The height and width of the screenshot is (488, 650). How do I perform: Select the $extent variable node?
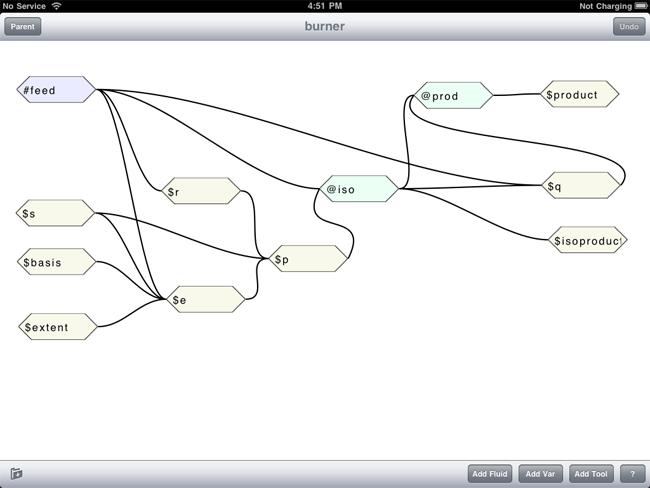pos(58,327)
